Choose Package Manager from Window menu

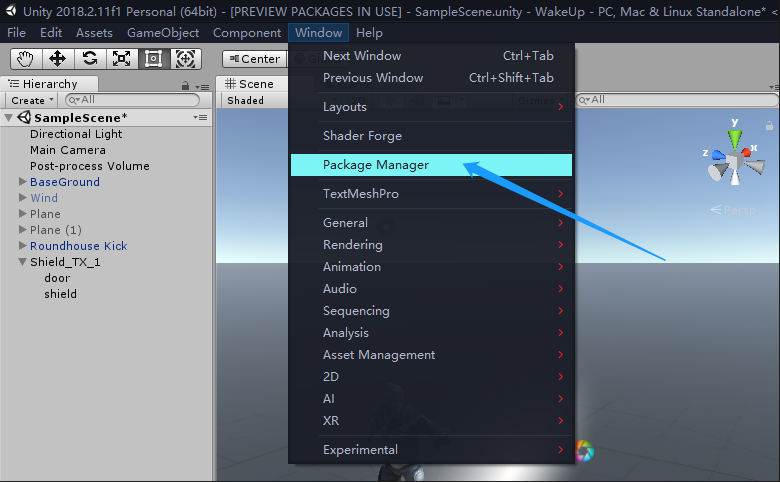coord(431,165)
